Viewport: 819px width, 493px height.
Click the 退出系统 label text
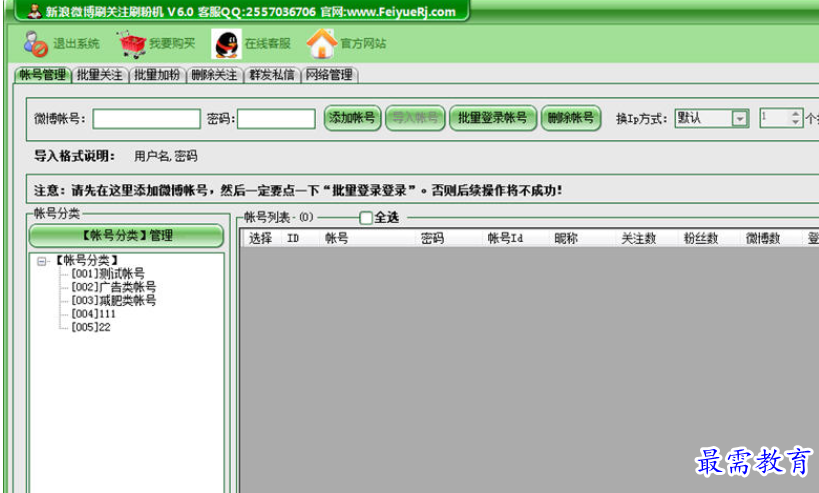tap(76, 44)
